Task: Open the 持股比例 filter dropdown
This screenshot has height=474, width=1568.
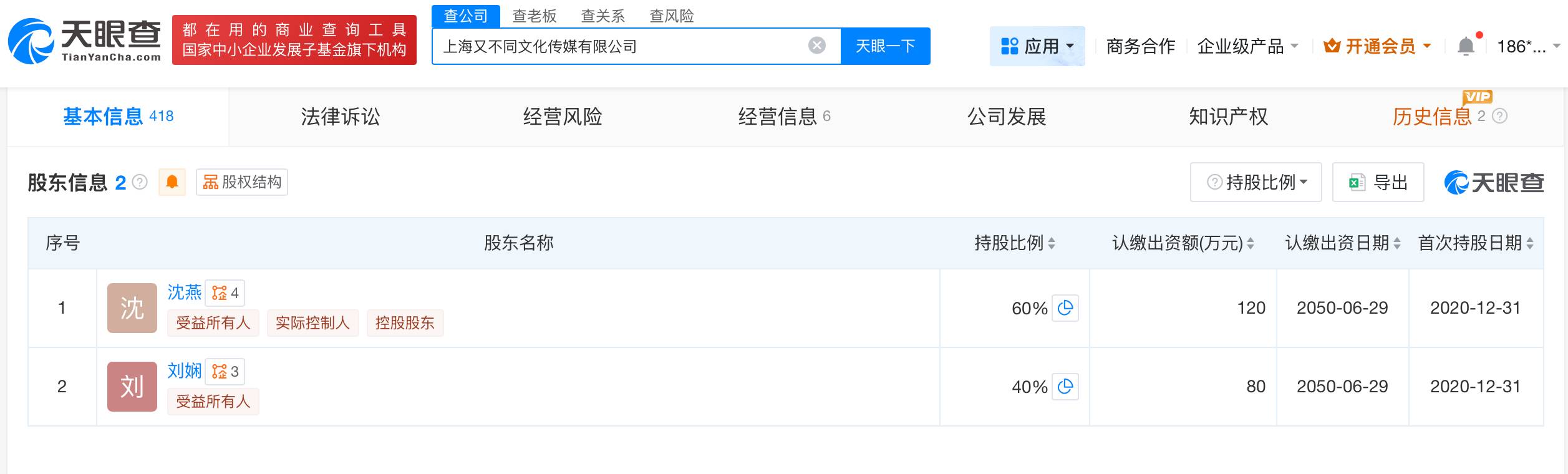Action: (x=1256, y=182)
